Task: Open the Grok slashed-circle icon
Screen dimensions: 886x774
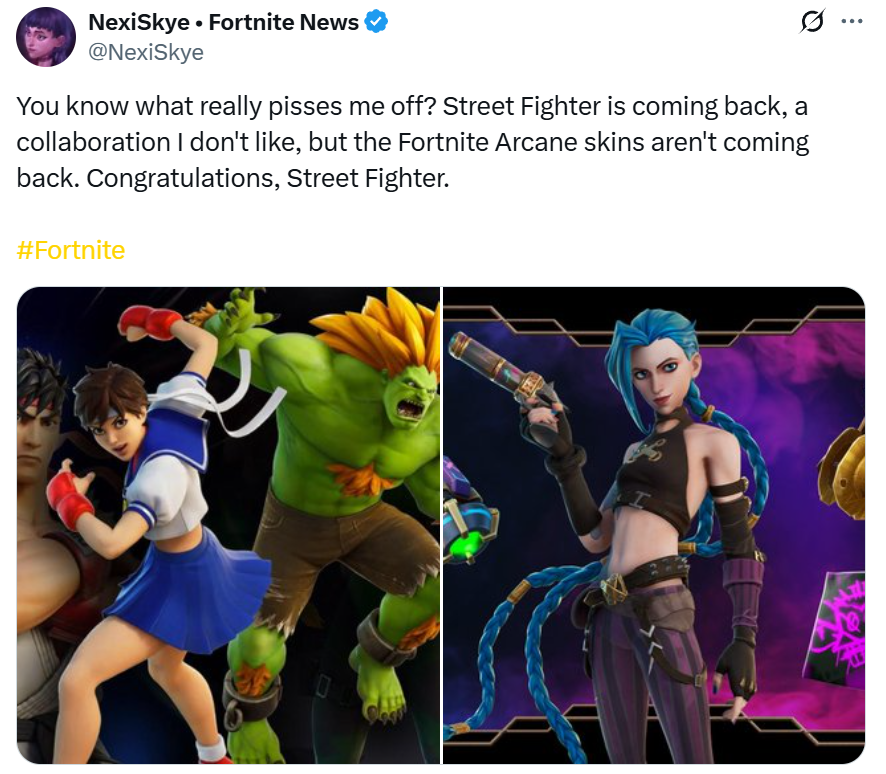Action: coord(813,21)
